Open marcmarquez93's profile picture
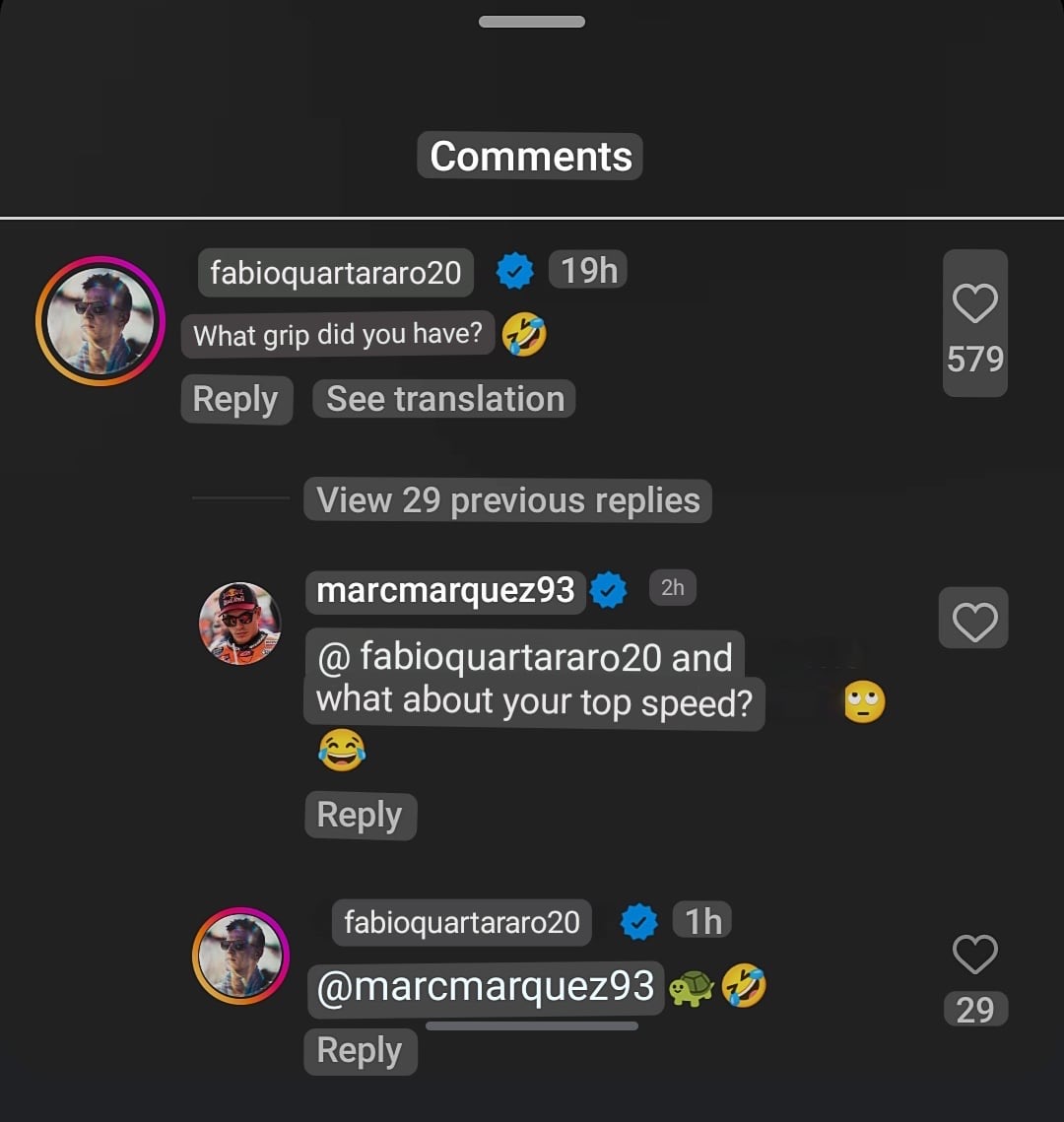This screenshot has height=1122, width=1064. click(x=239, y=623)
